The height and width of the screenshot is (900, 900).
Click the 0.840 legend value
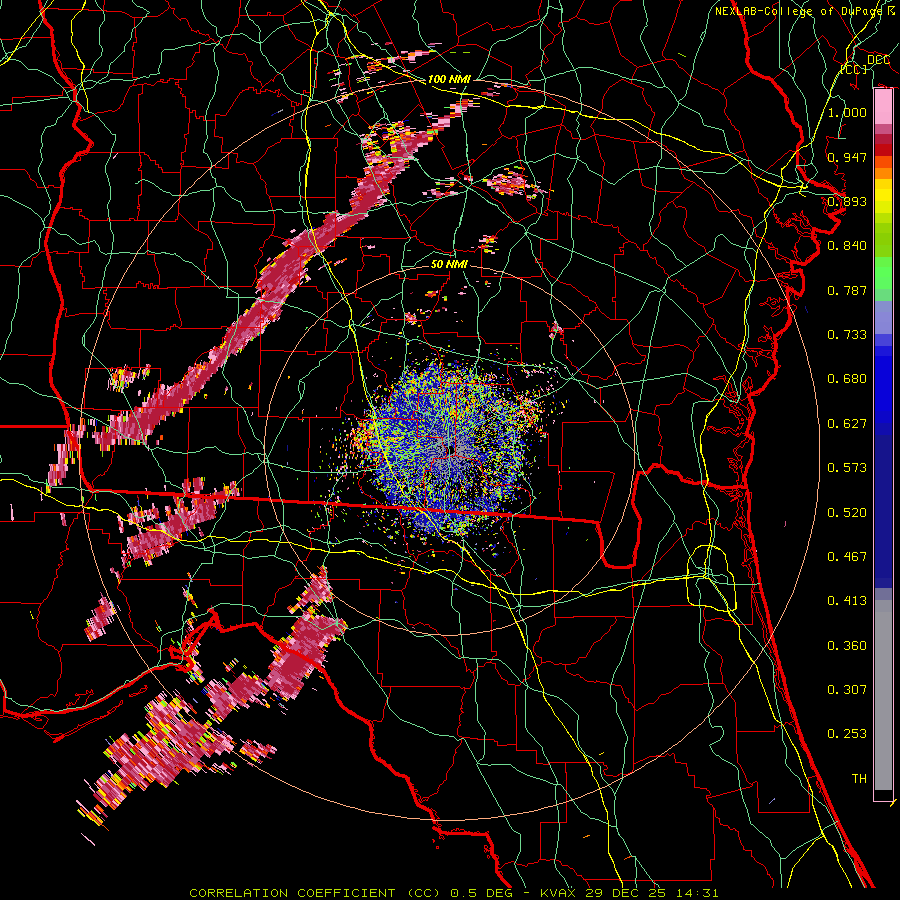tap(847, 246)
